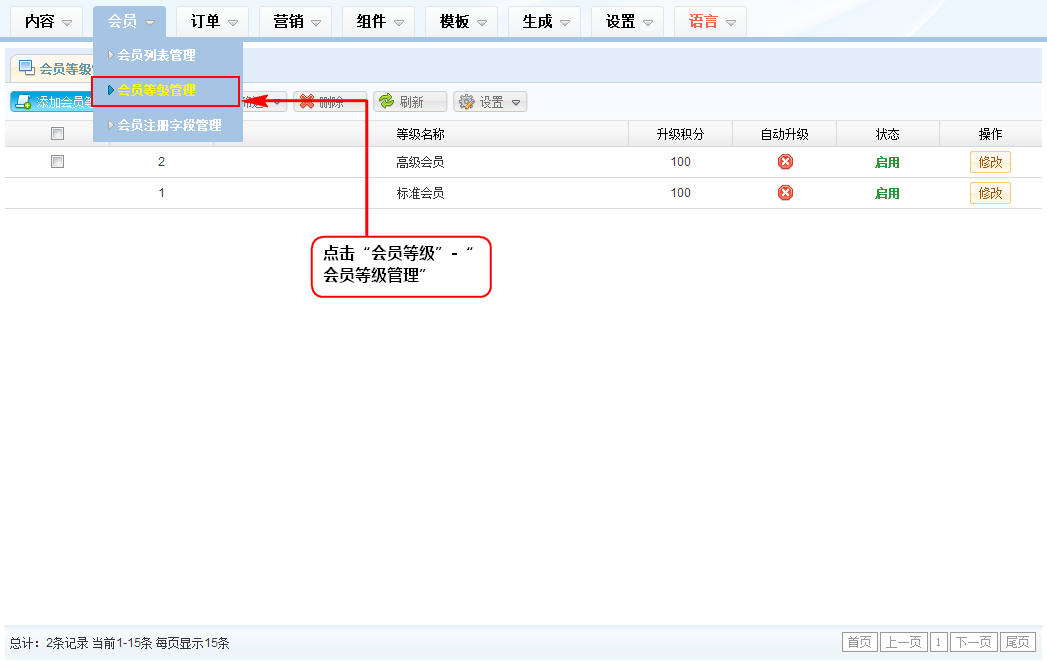Click the green 刷新 refresh icon
The width and height of the screenshot is (1047, 662).
coord(385,102)
